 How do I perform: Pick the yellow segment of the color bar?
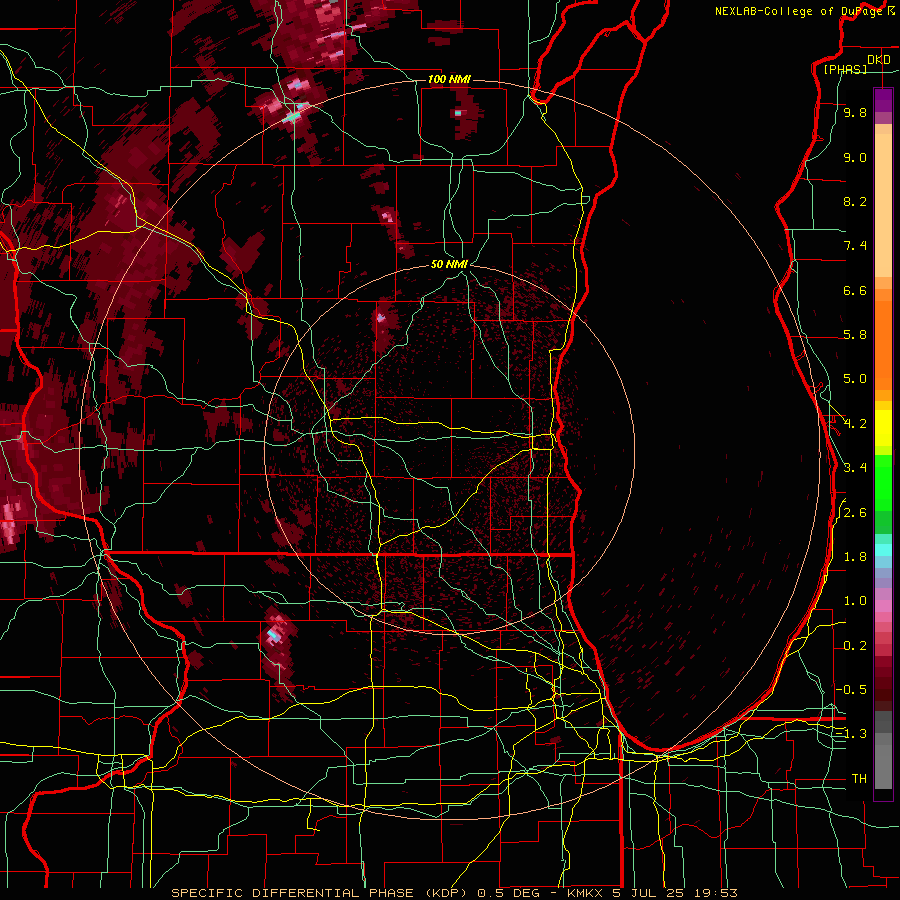[x=883, y=428]
